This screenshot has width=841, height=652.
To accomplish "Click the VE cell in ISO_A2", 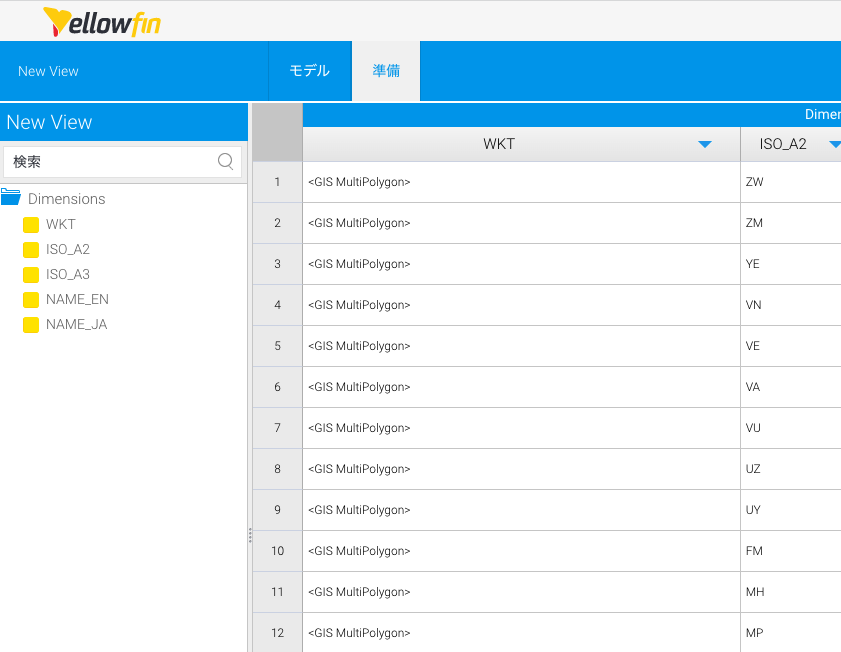I will (x=791, y=346).
